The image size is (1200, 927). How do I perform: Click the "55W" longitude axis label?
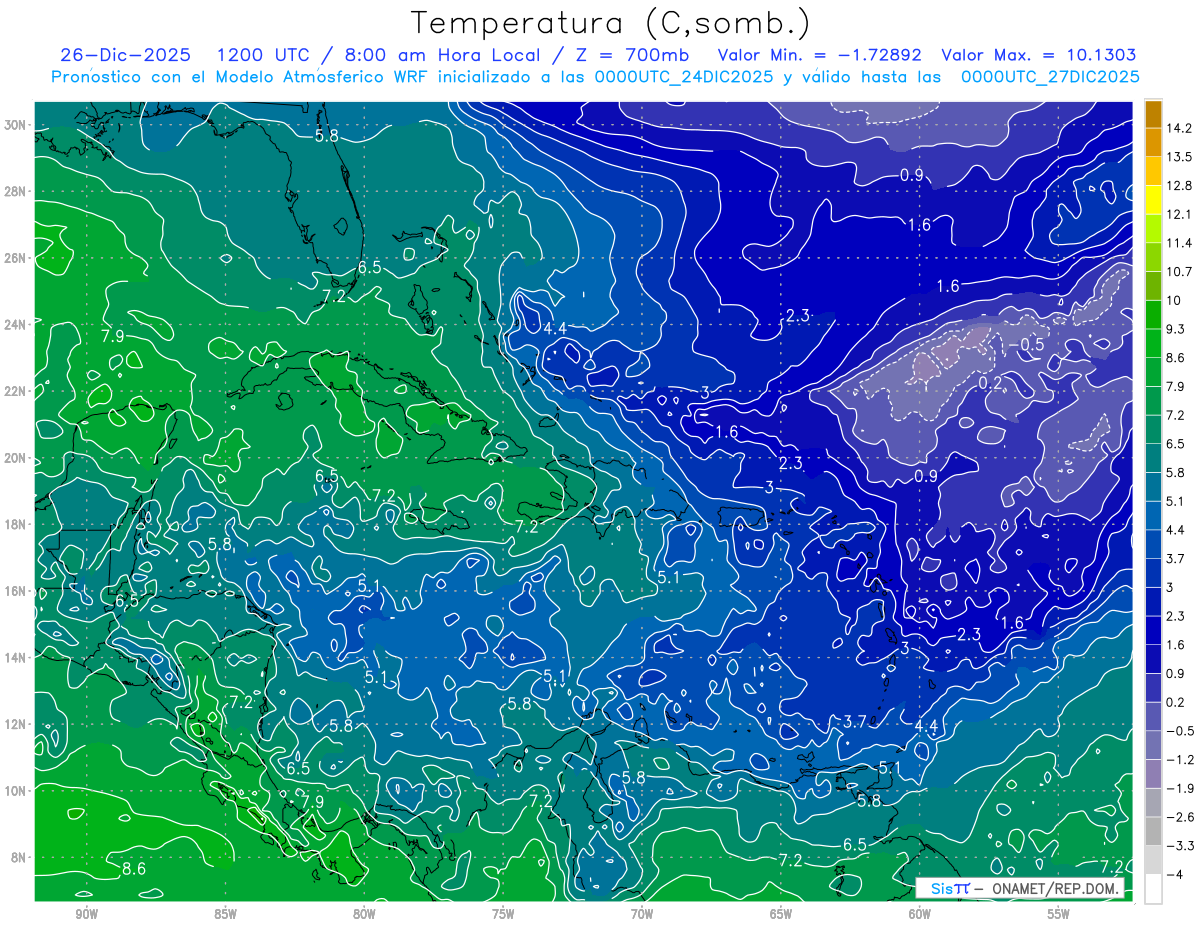[1059, 915]
